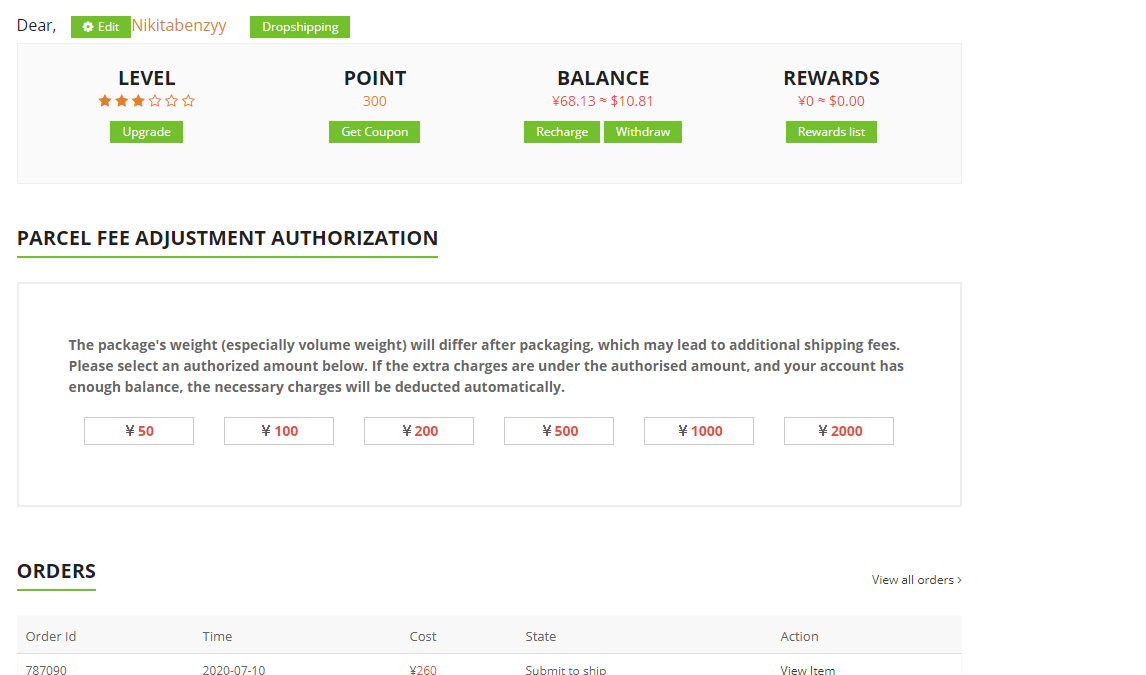The height and width of the screenshot is (675, 1146).
Task: Open the Rewards list
Action: (831, 132)
